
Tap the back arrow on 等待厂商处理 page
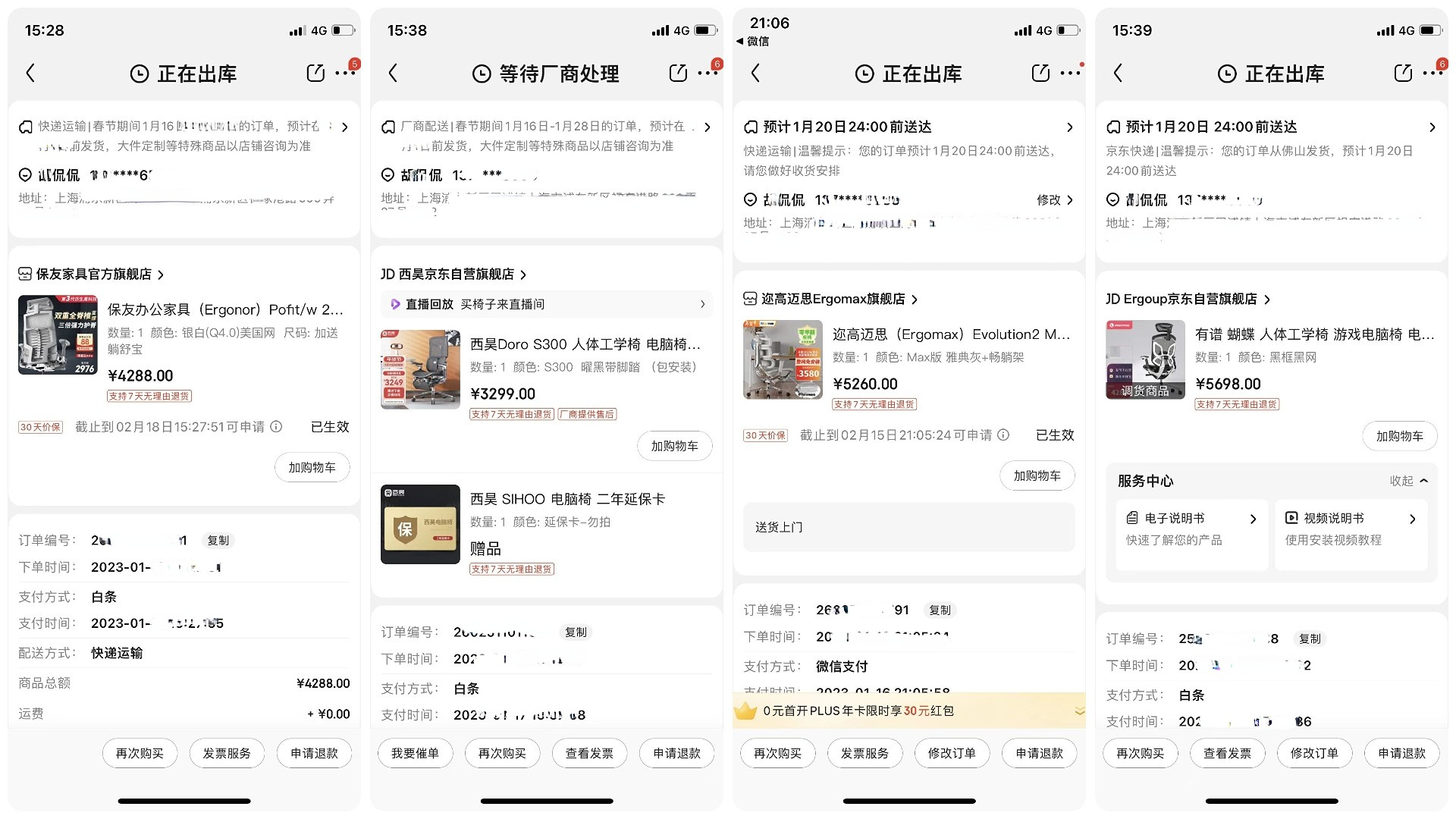(x=393, y=73)
